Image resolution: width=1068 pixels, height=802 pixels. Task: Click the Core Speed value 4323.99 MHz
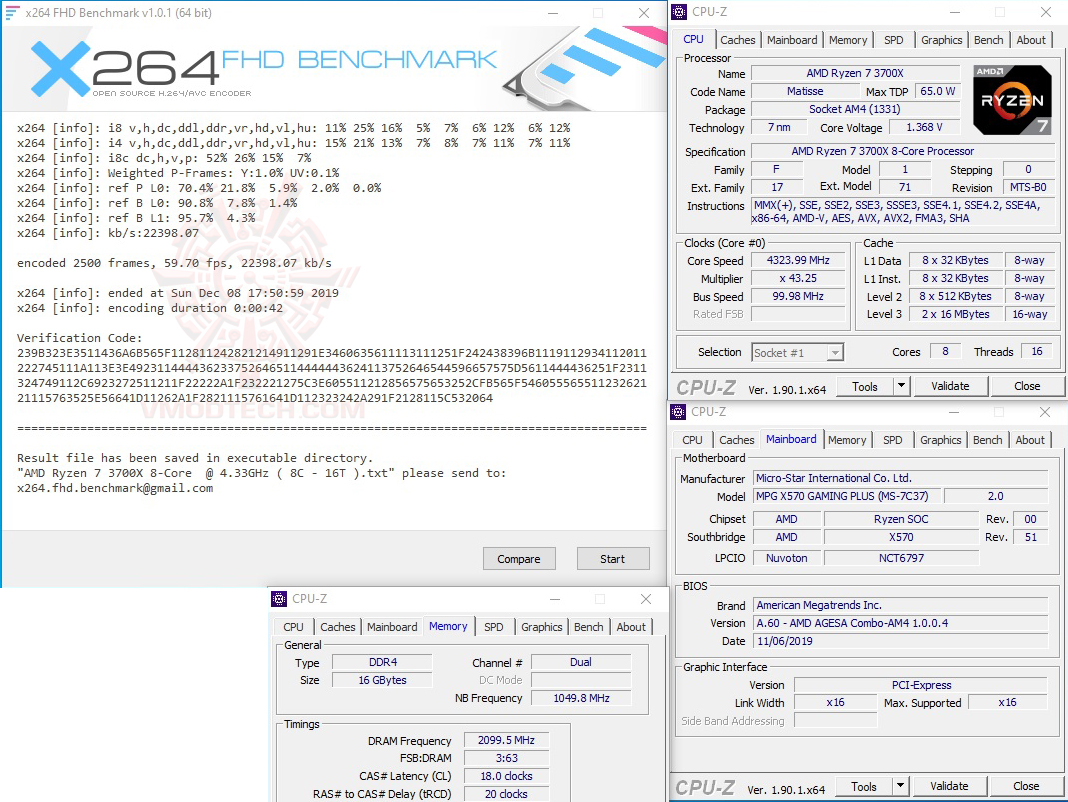point(798,260)
